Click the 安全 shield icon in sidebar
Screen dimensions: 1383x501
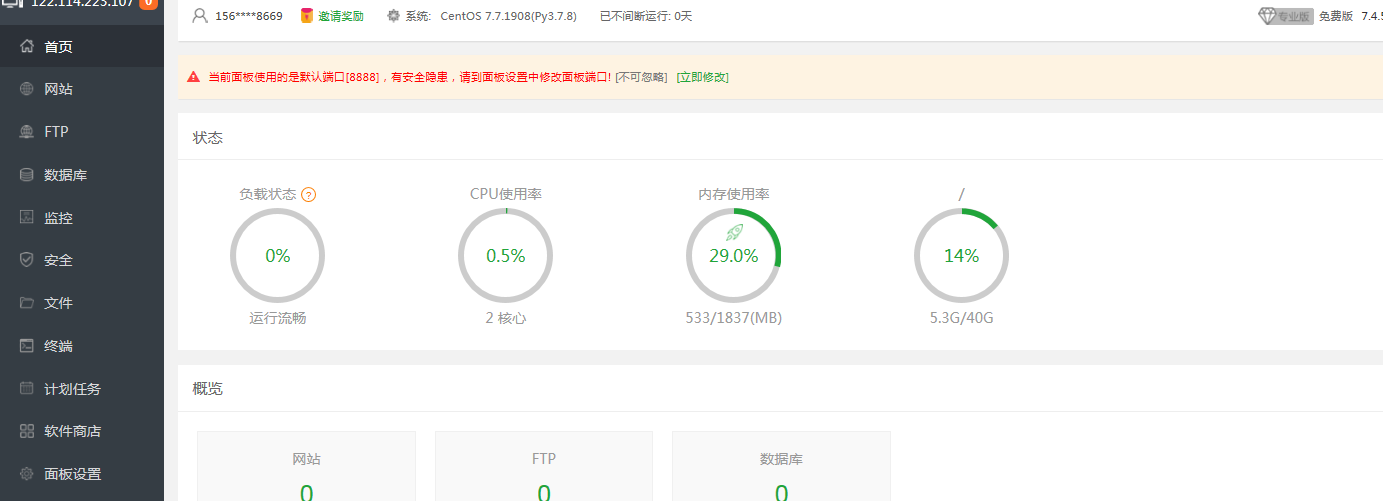pyautogui.click(x=27, y=259)
